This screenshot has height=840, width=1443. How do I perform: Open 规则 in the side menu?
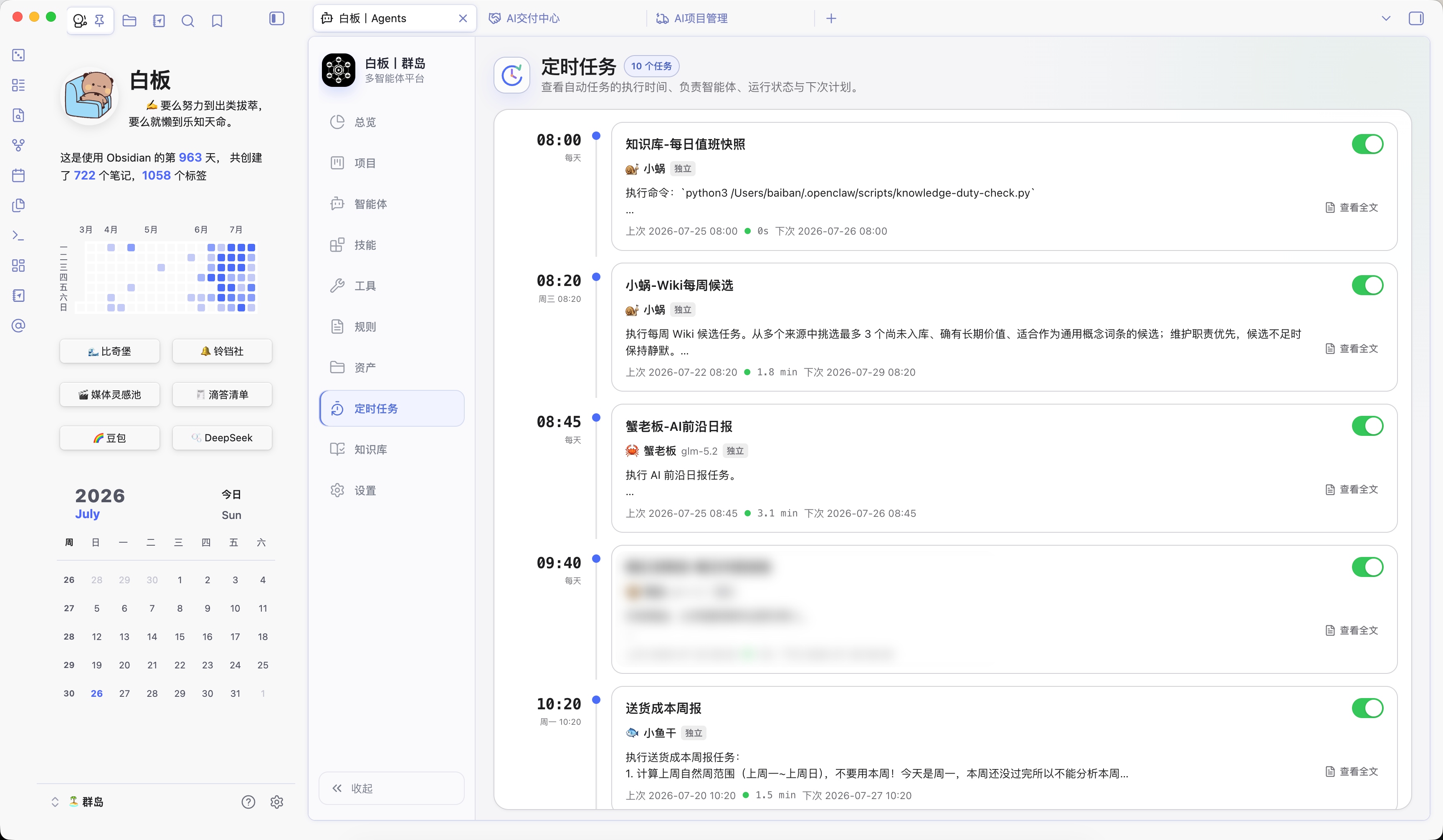click(x=391, y=326)
